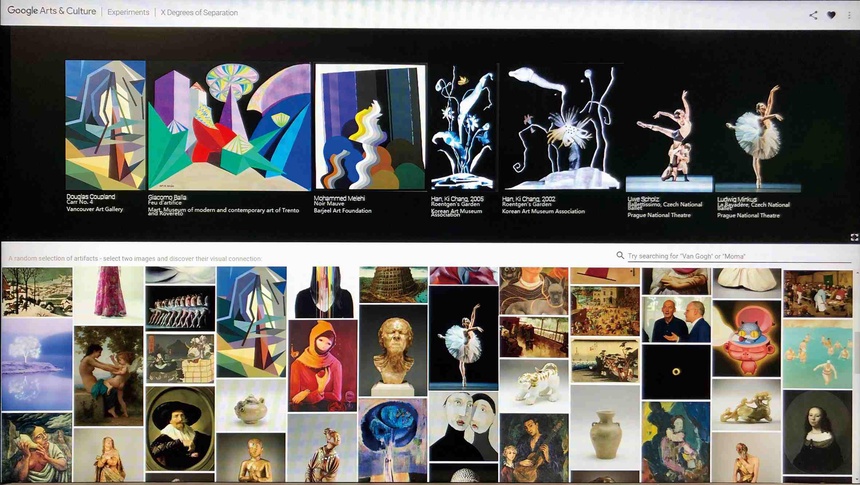860x485 pixels.
Task: Open the share icon in header
Action: (813, 15)
